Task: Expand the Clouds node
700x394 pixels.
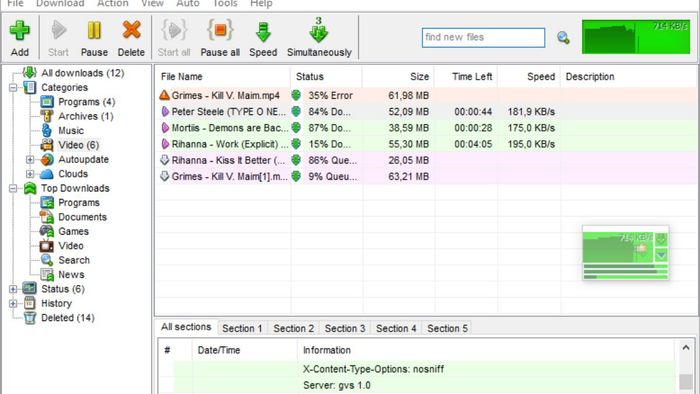Action: [30, 174]
